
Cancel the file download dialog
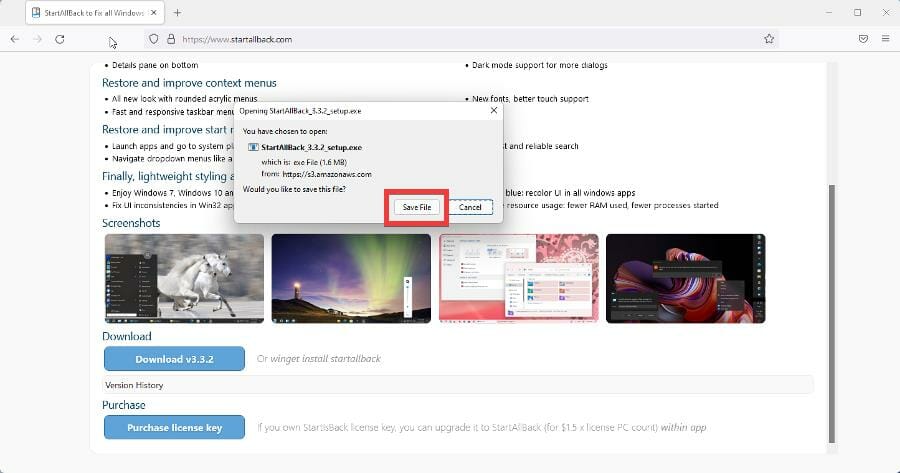(x=470, y=207)
